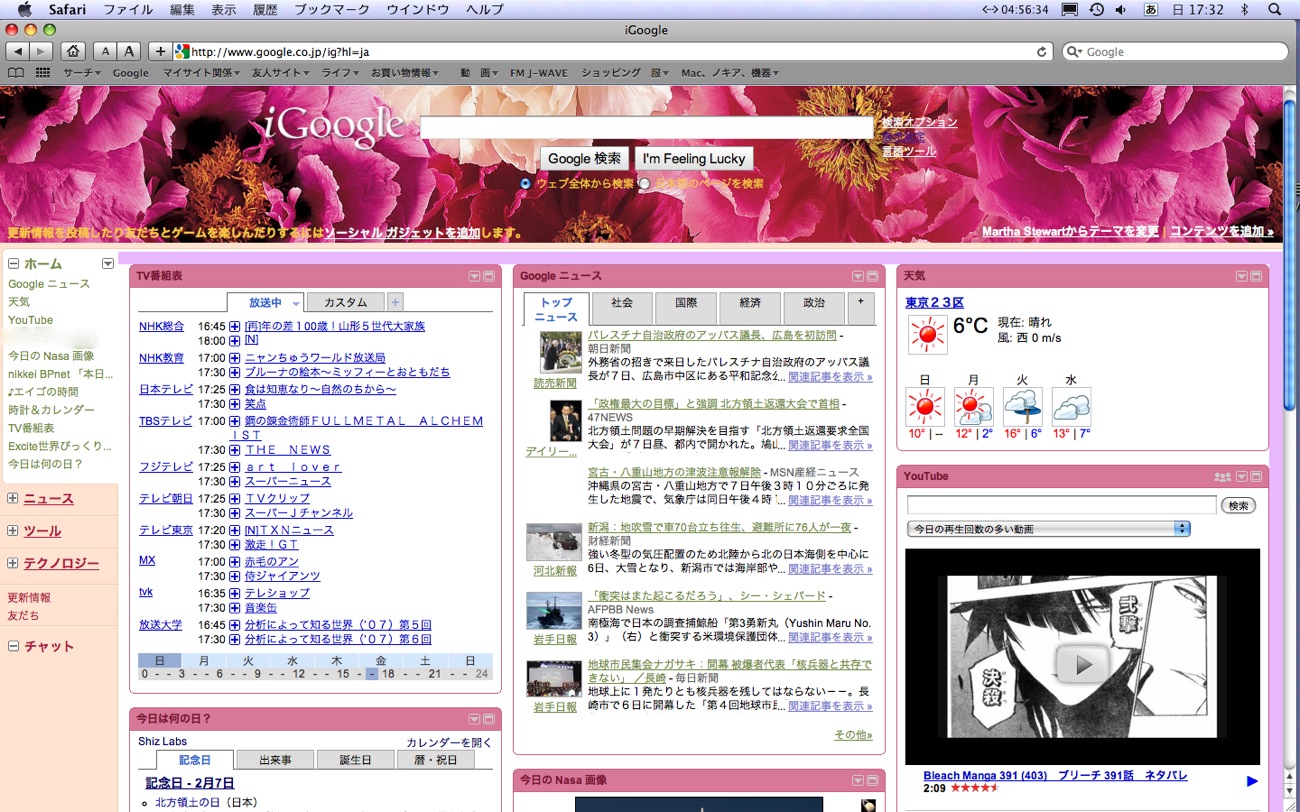Maximize the Google ニュース gadget
The image size is (1300, 812).
873,276
